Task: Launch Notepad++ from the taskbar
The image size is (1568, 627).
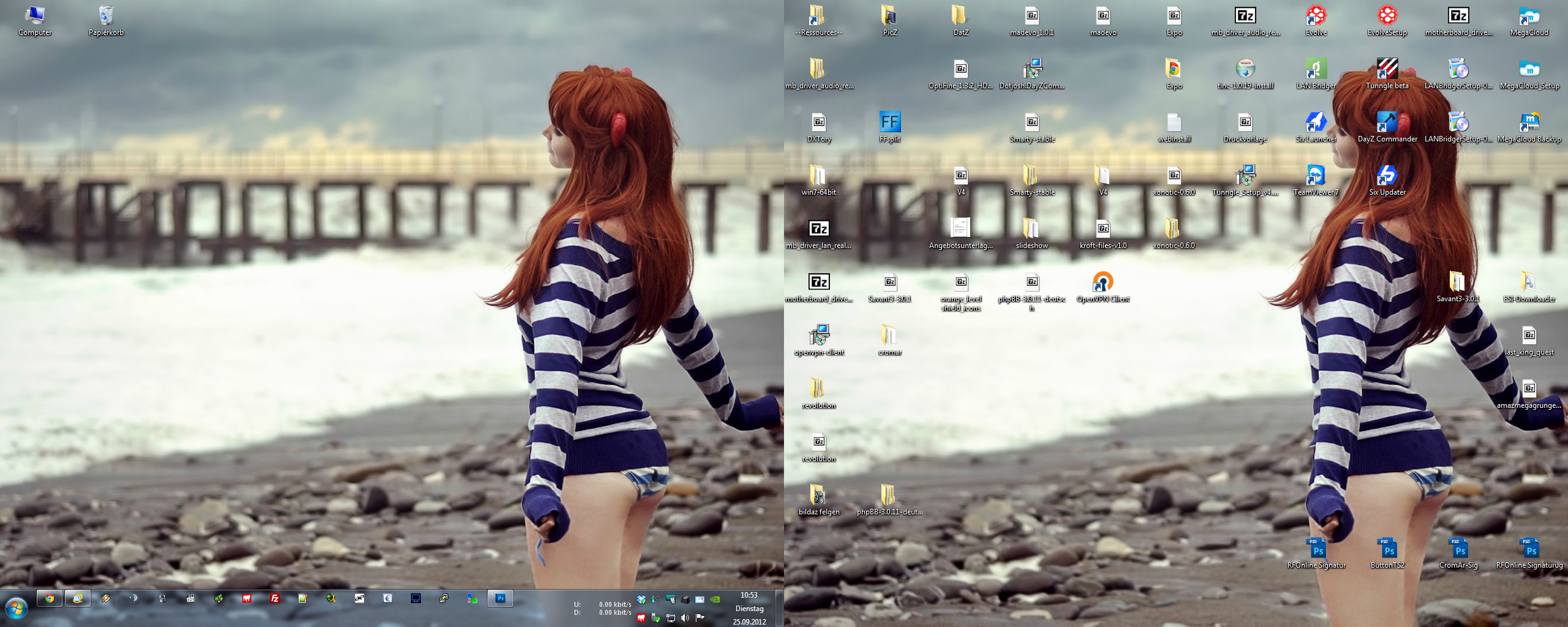Action: point(303,598)
